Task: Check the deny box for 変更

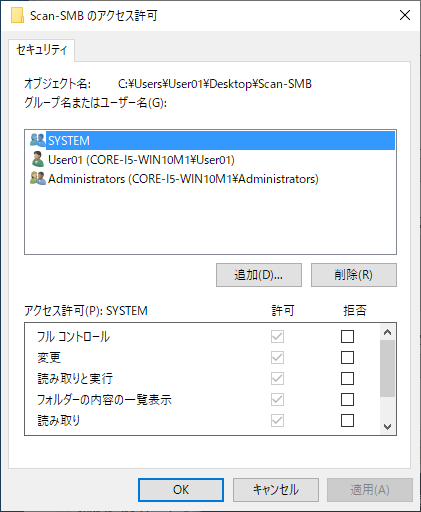Action: [x=347, y=357]
